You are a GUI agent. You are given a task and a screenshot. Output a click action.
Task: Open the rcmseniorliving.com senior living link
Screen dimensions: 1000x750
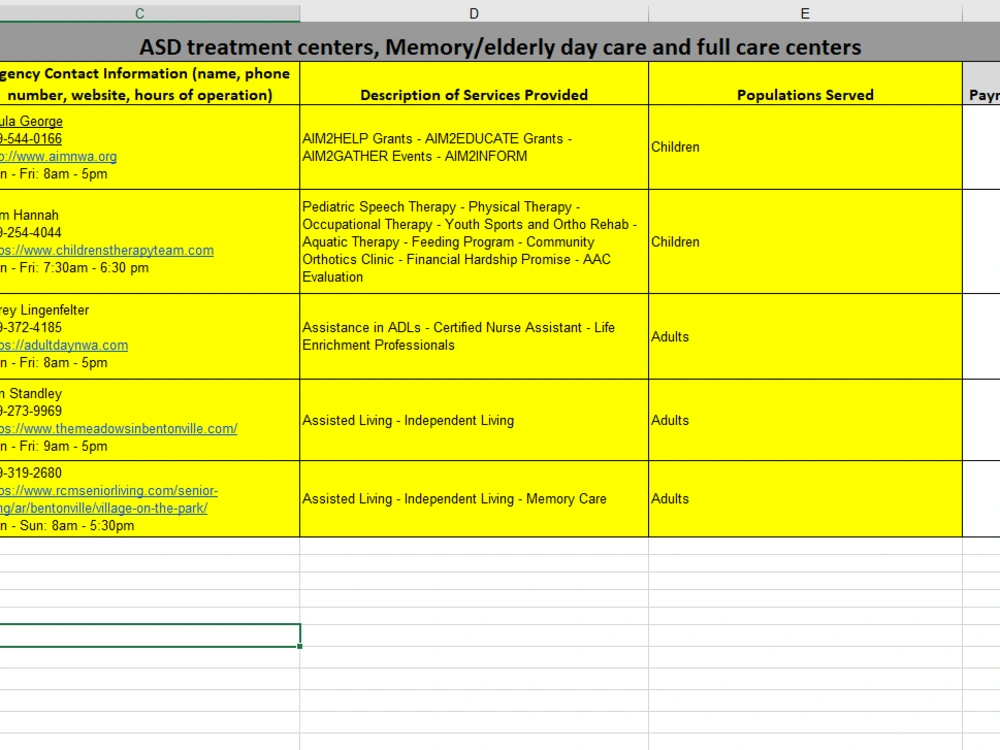click(108, 499)
